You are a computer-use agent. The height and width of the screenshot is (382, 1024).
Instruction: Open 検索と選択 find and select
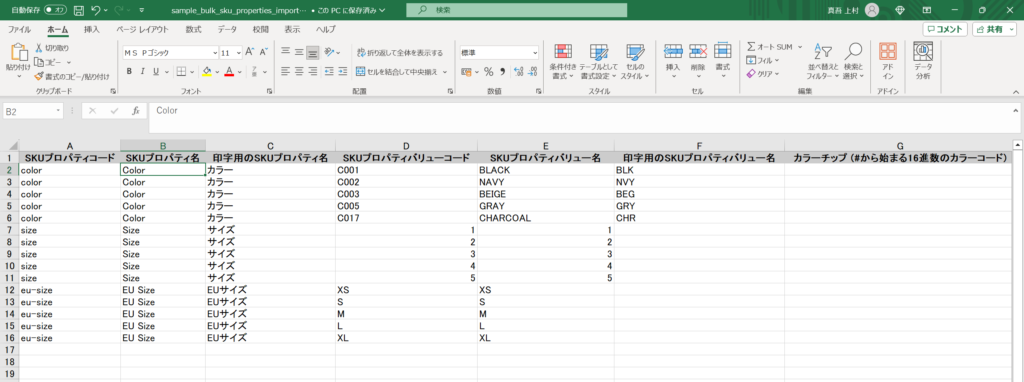pos(853,62)
